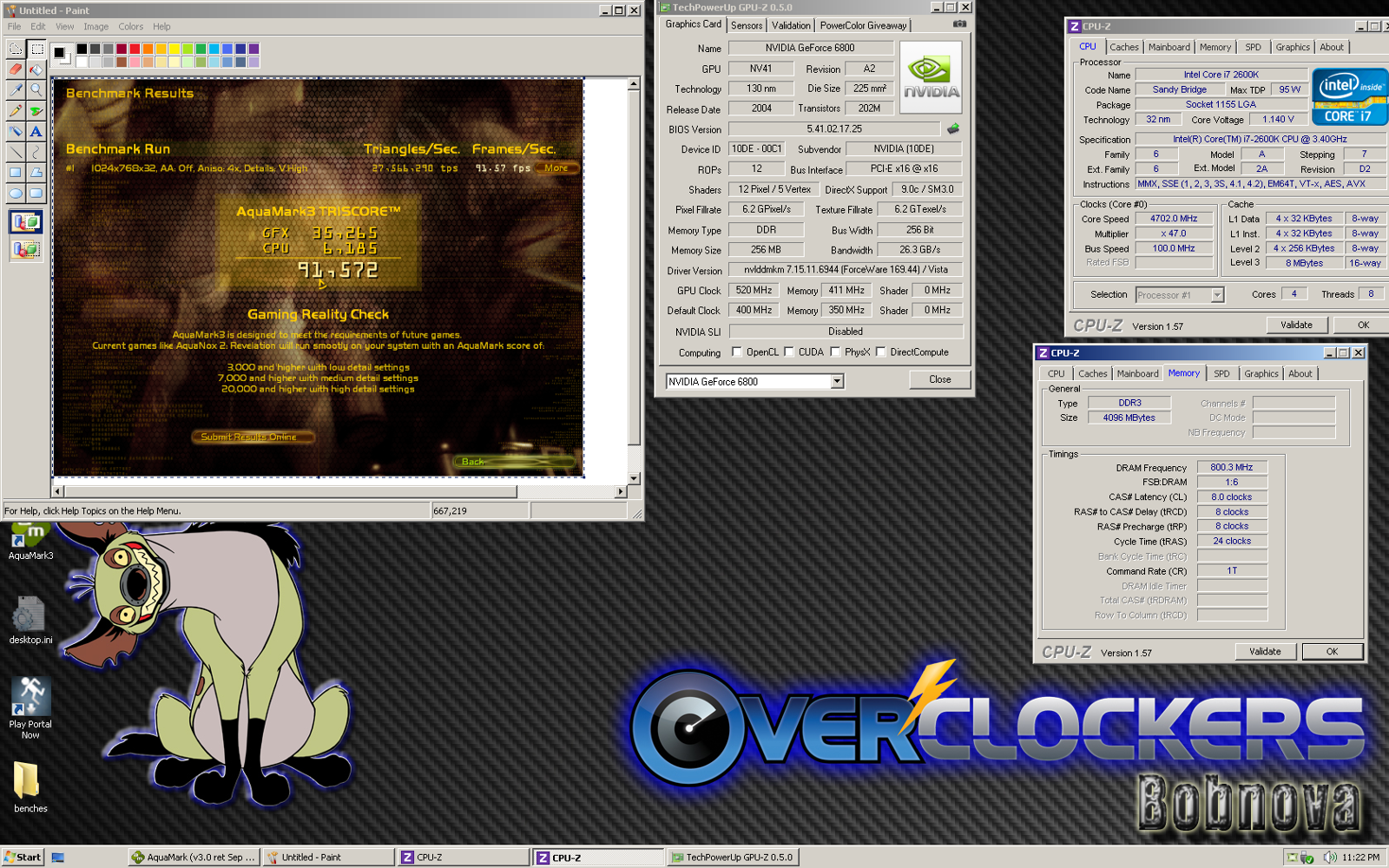Tick the CUDA checkbox in GPU-Z

coord(789,352)
